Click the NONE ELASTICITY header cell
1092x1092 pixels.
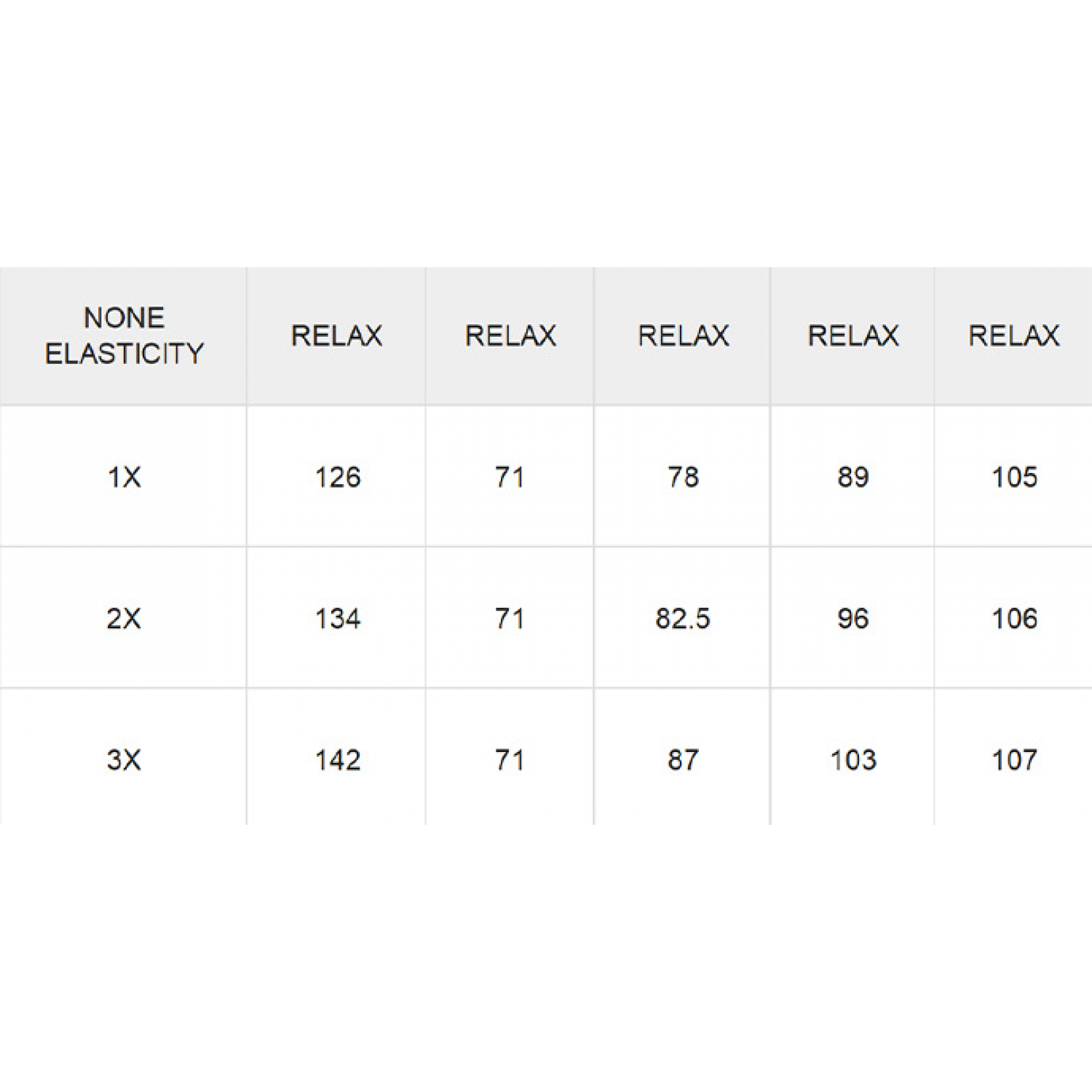(x=124, y=336)
